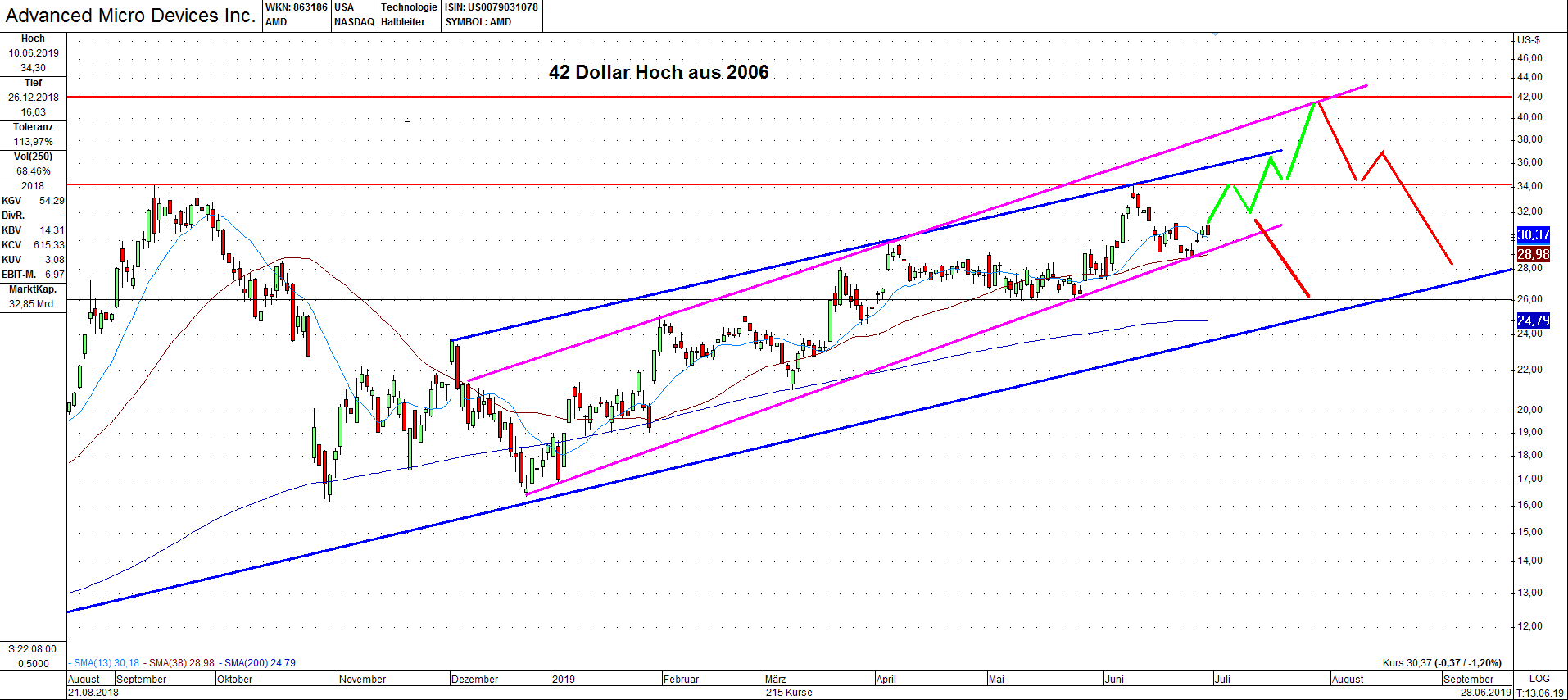Select the "Toleranz" label

tap(33, 127)
